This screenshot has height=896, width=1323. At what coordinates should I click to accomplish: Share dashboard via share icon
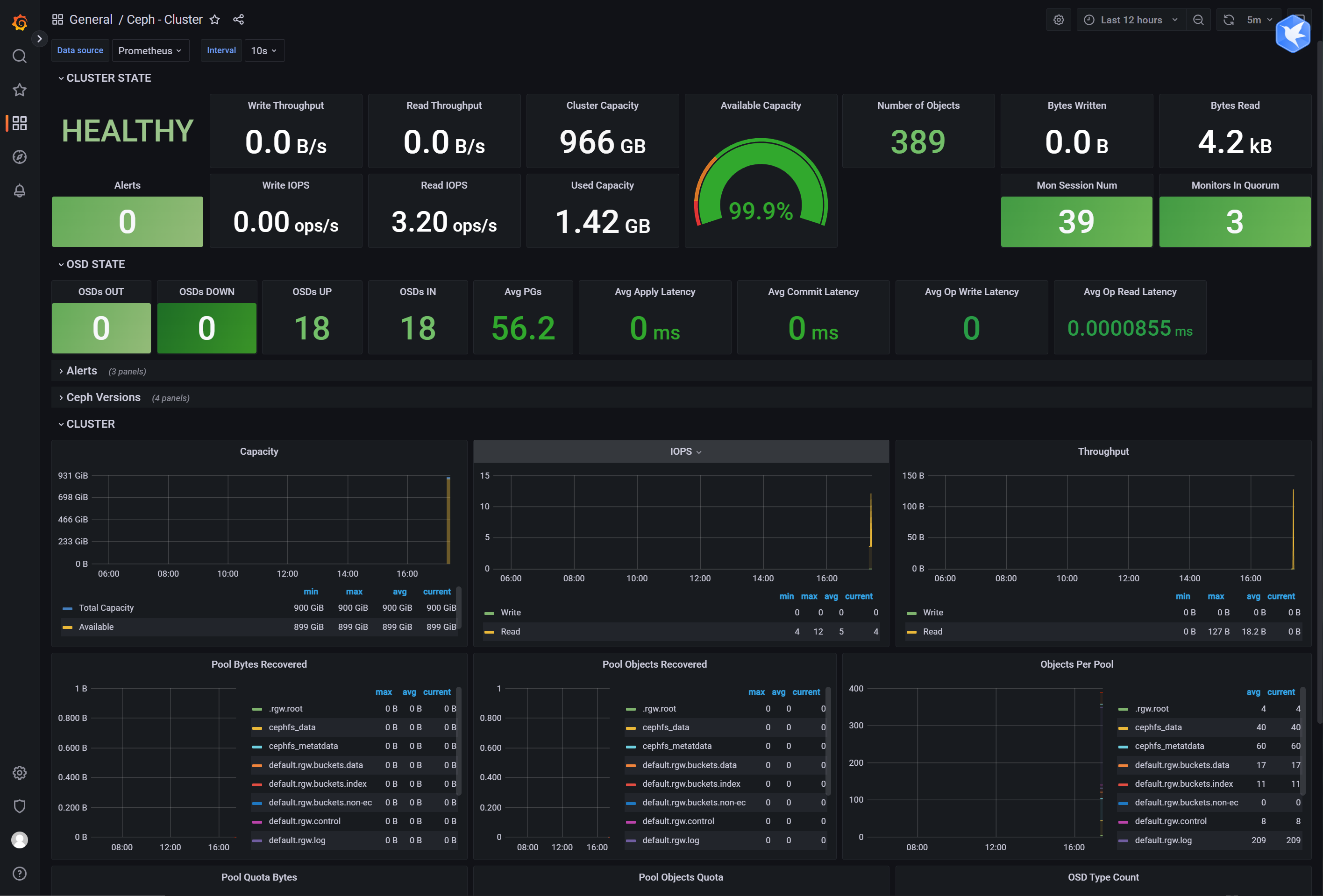pos(239,20)
